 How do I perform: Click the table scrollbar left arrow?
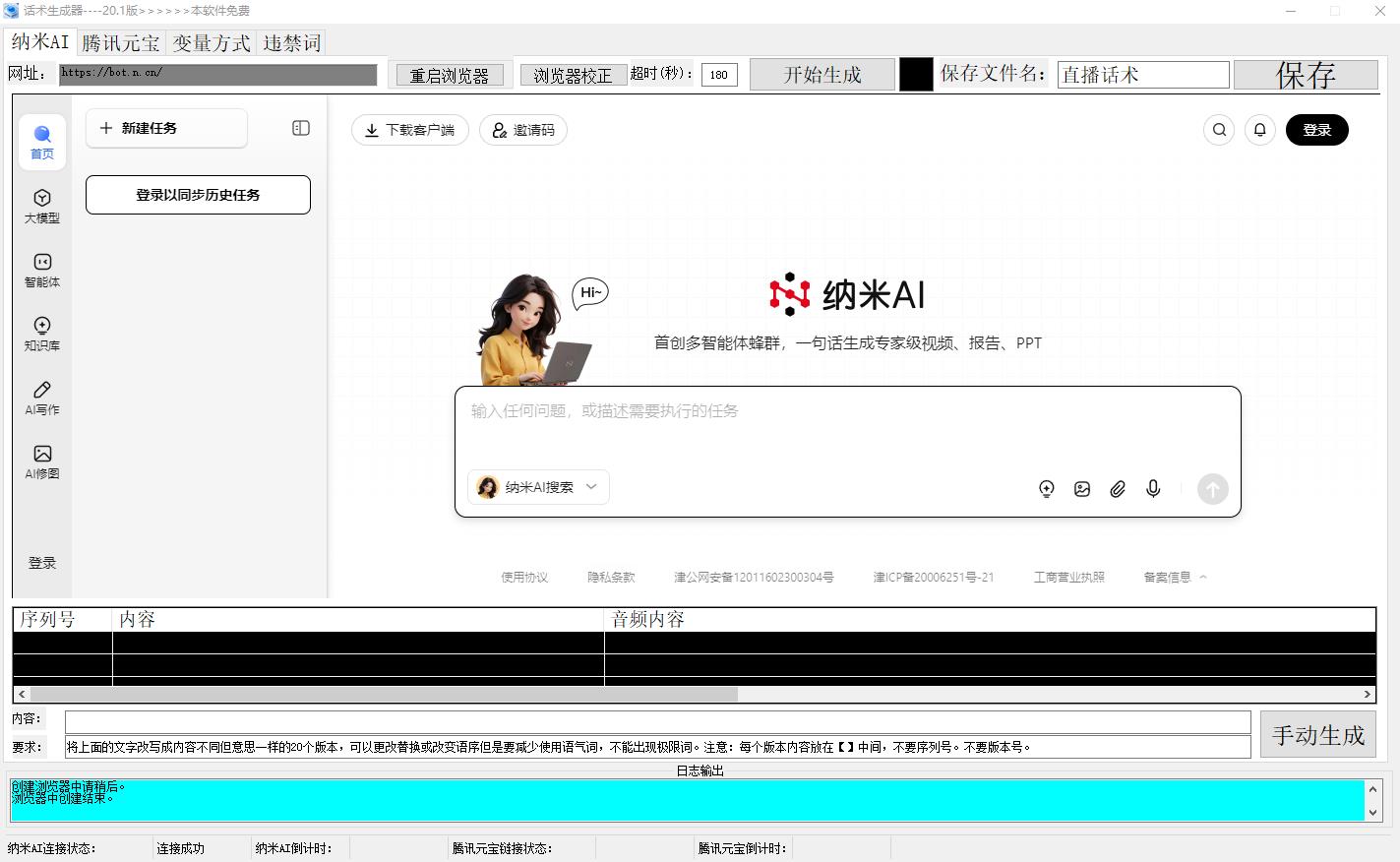pyautogui.click(x=22, y=694)
